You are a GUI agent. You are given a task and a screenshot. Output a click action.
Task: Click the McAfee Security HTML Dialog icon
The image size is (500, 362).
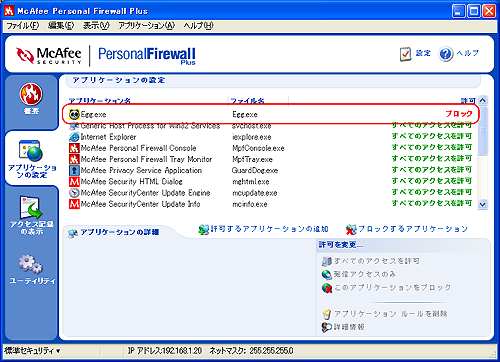click(x=74, y=181)
